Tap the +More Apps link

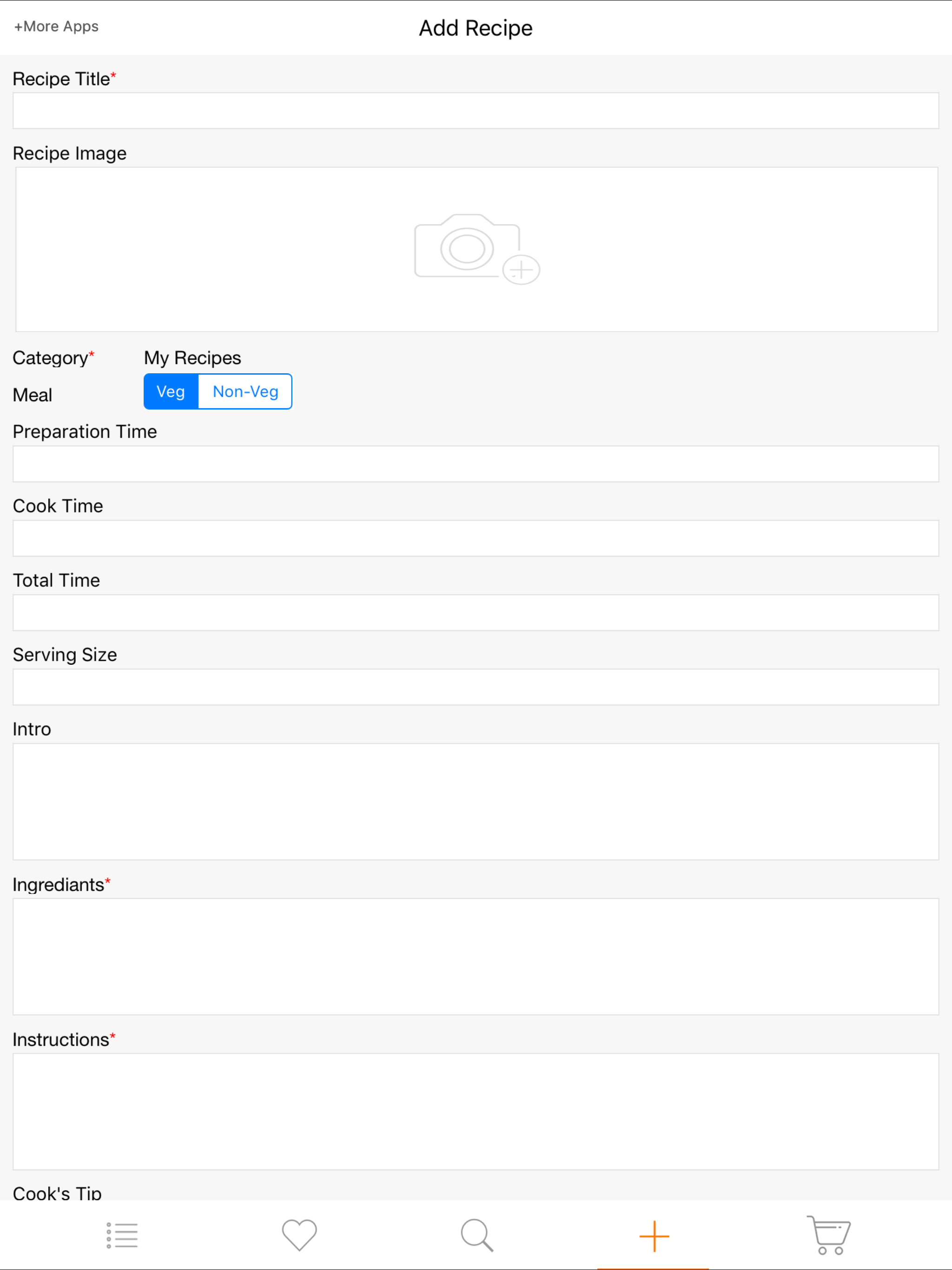tap(56, 26)
